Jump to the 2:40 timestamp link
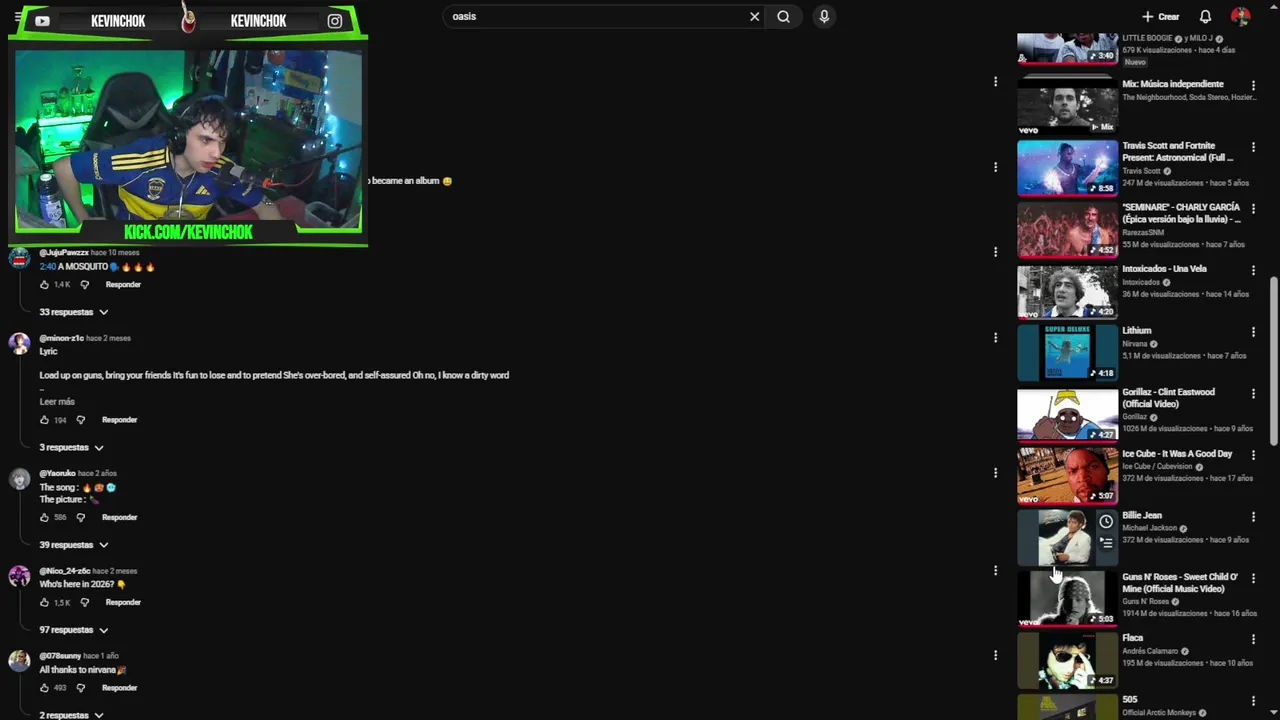Screen dimensions: 1280x720 [x=47, y=267]
